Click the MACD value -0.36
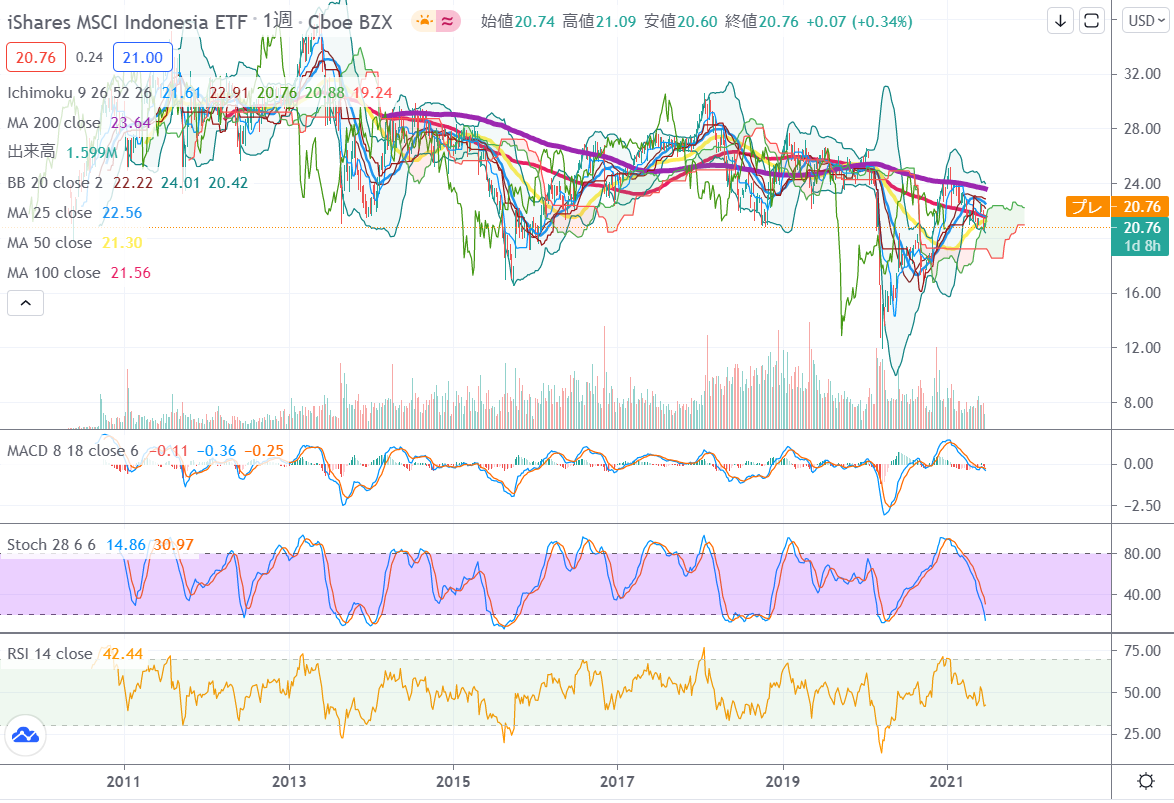 tap(216, 451)
